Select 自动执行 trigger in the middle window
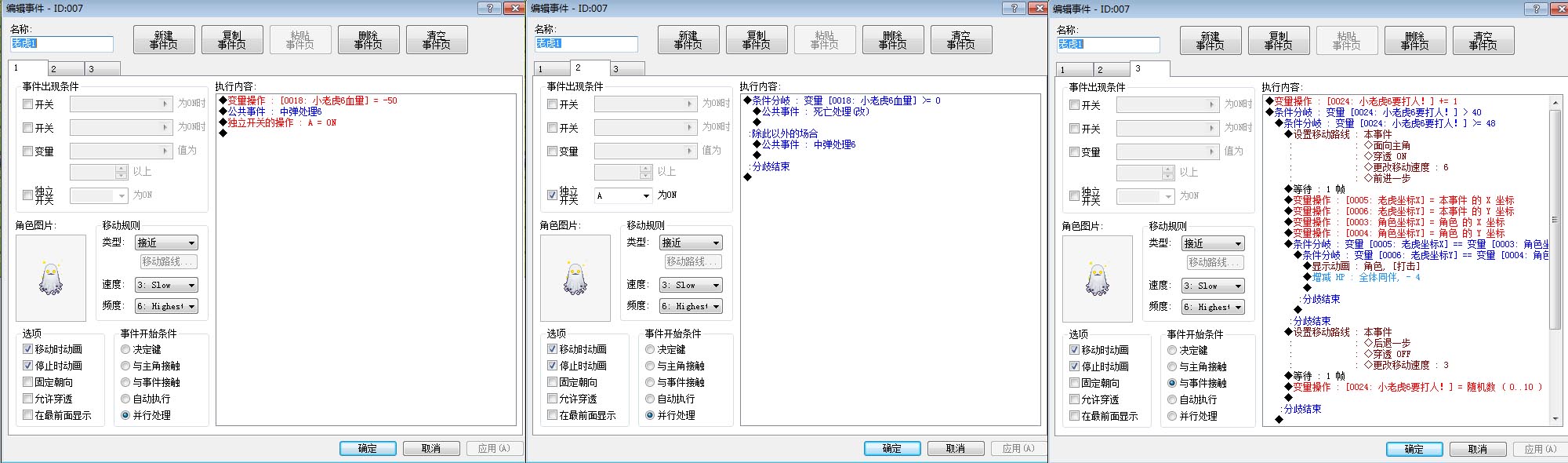 (650, 399)
